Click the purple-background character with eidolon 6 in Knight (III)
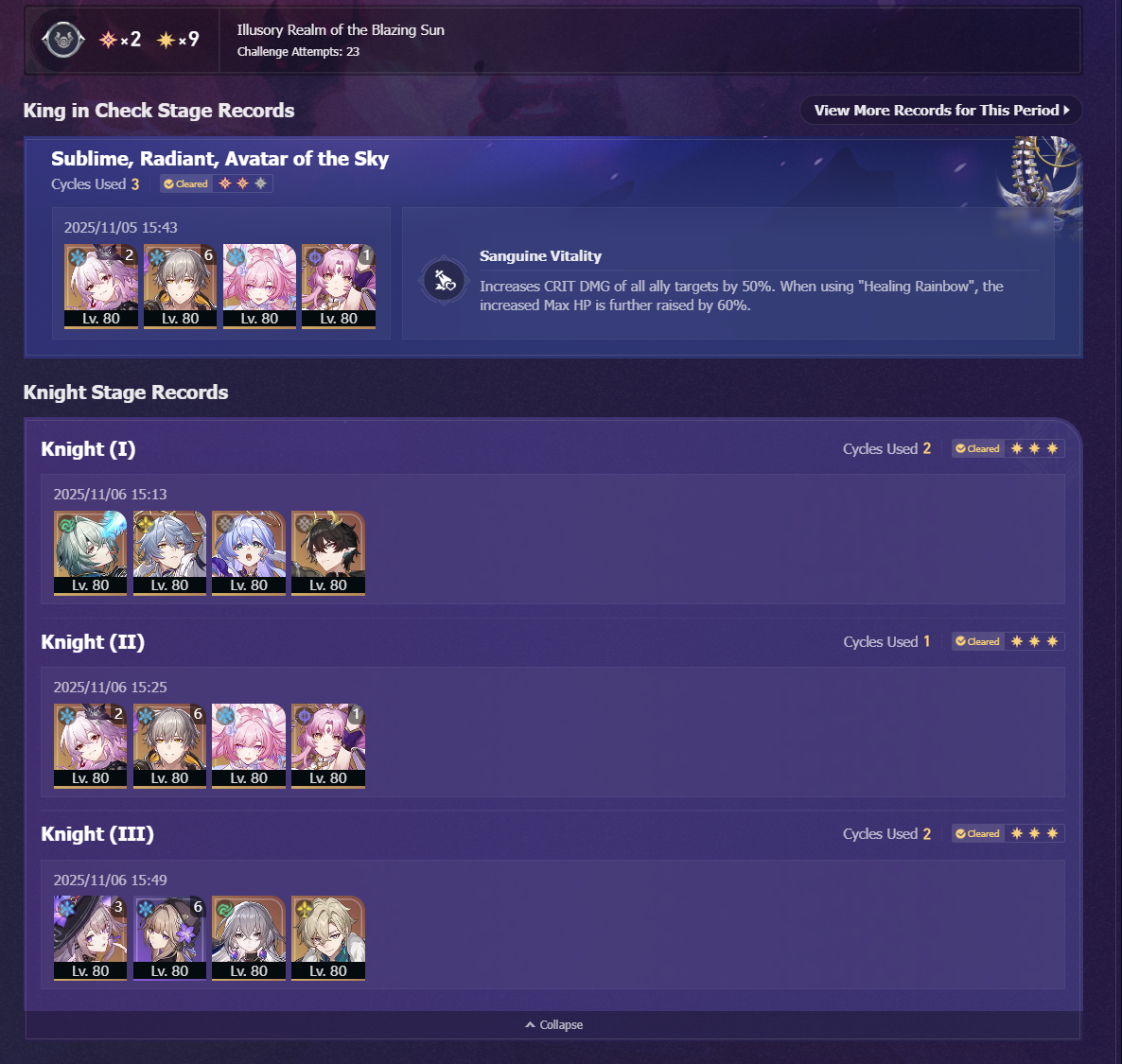This screenshot has width=1122, height=1064. pyautogui.click(x=169, y=938)
